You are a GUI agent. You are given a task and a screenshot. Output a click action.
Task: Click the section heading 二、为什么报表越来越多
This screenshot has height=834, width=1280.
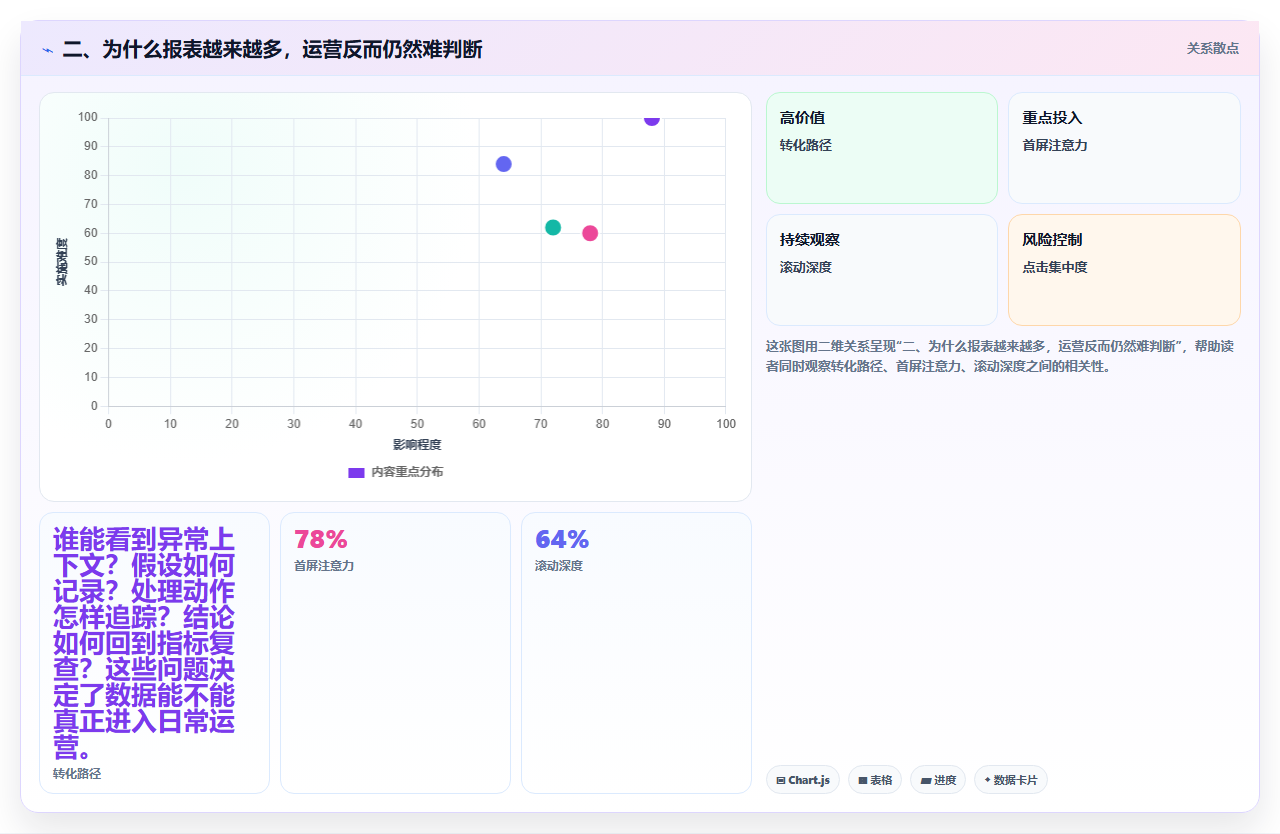click(273, 49)
